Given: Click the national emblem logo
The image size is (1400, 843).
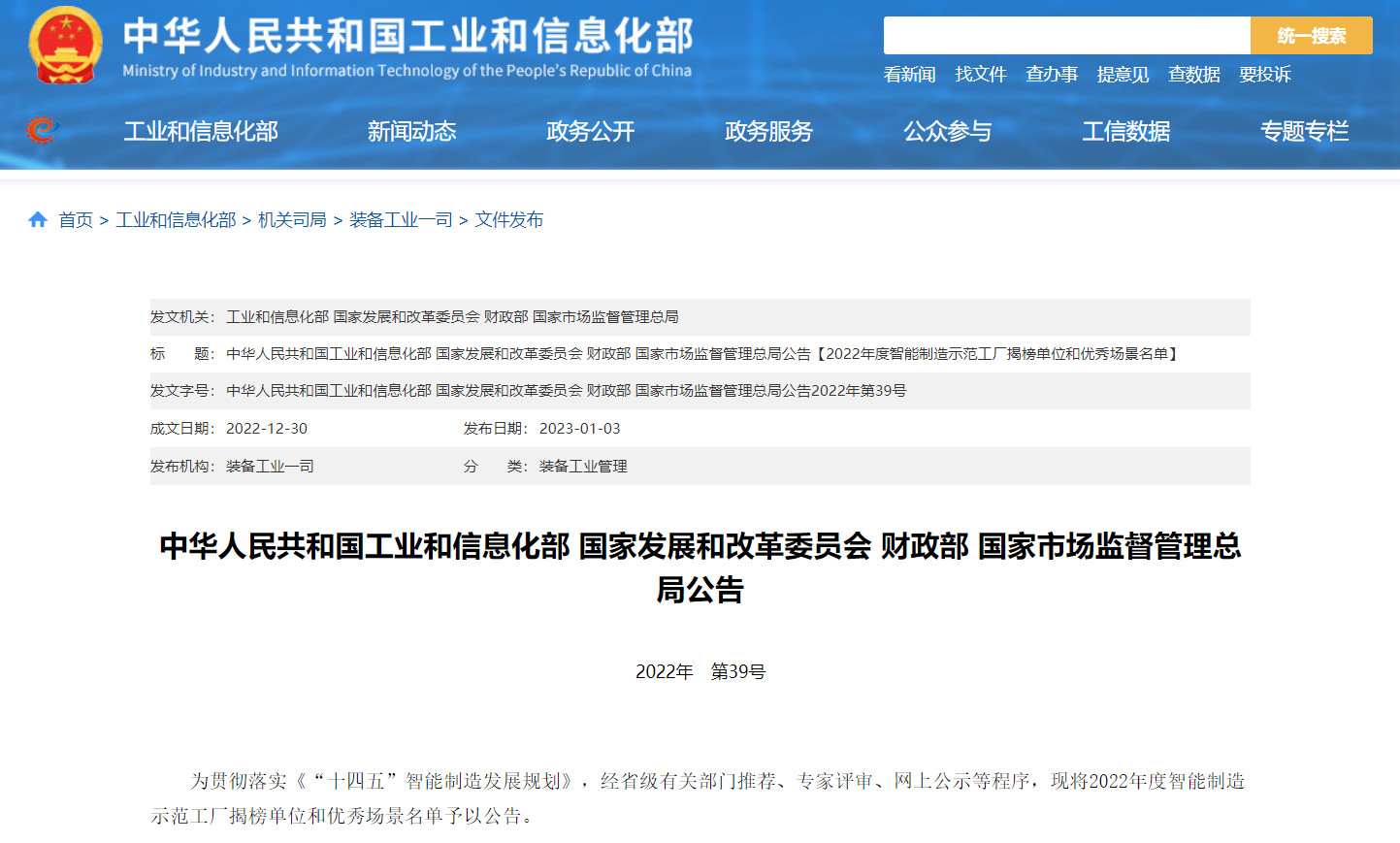Looking at the screenshot, I should pyautogui.click(x=65, y=46).
